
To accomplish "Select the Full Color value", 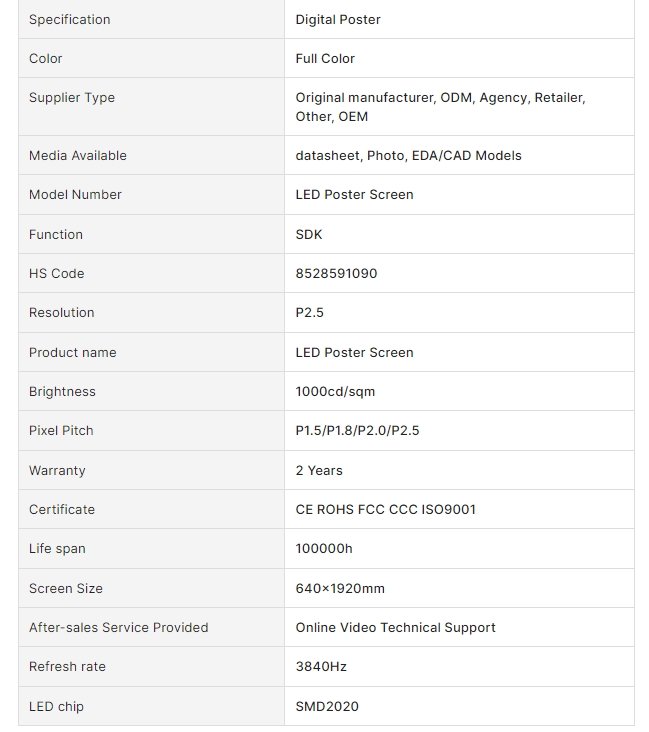I will tap(325, 58).
